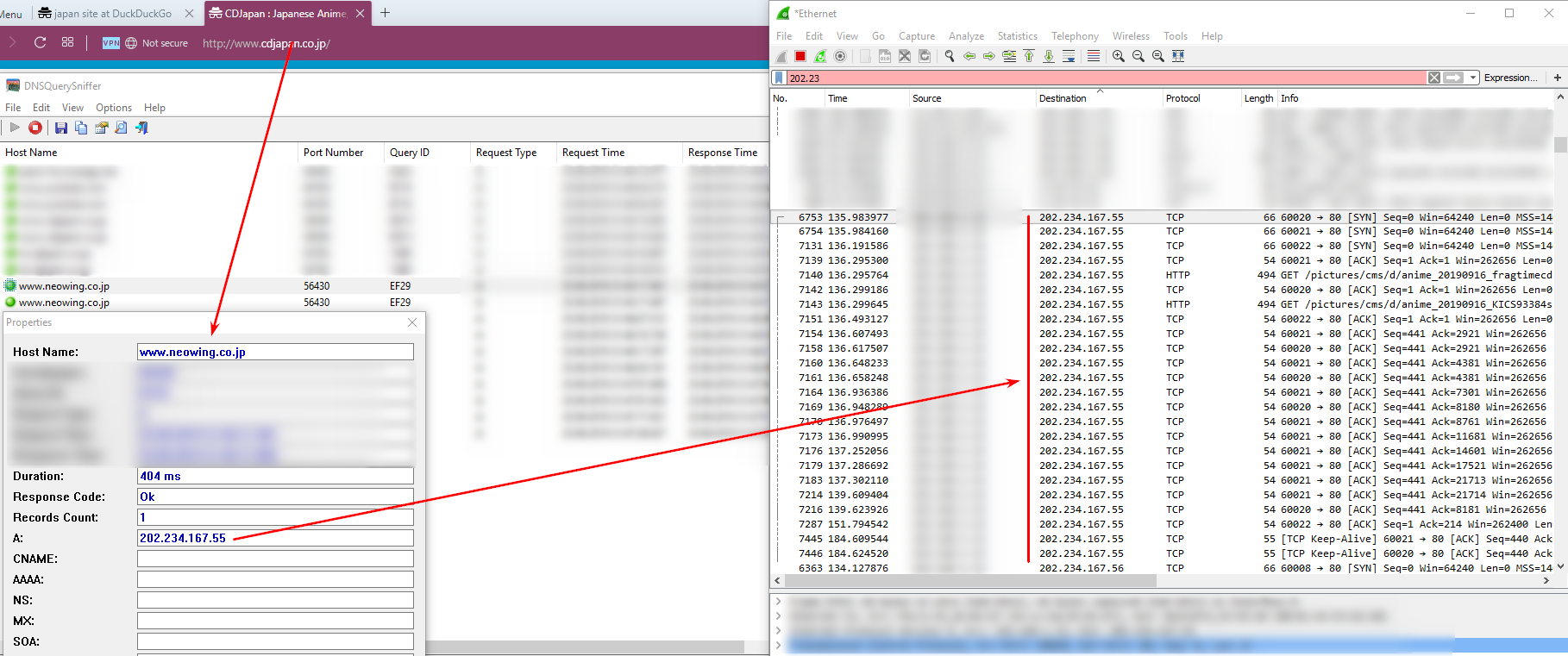Click the Wireshark filter input field

(1106, 78)
